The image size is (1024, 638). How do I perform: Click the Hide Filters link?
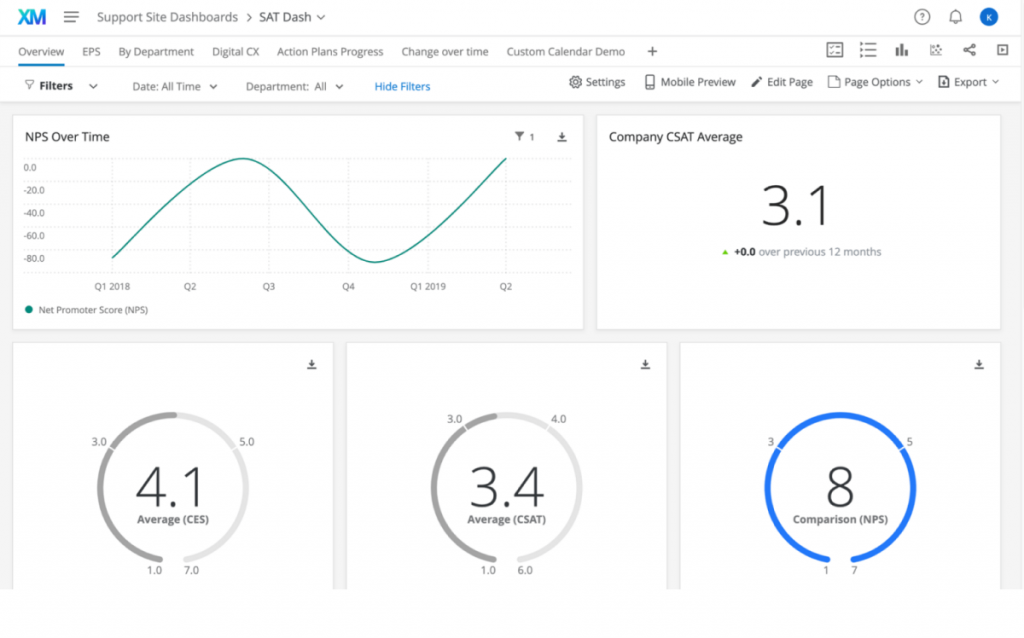click(x=402, y=86)
